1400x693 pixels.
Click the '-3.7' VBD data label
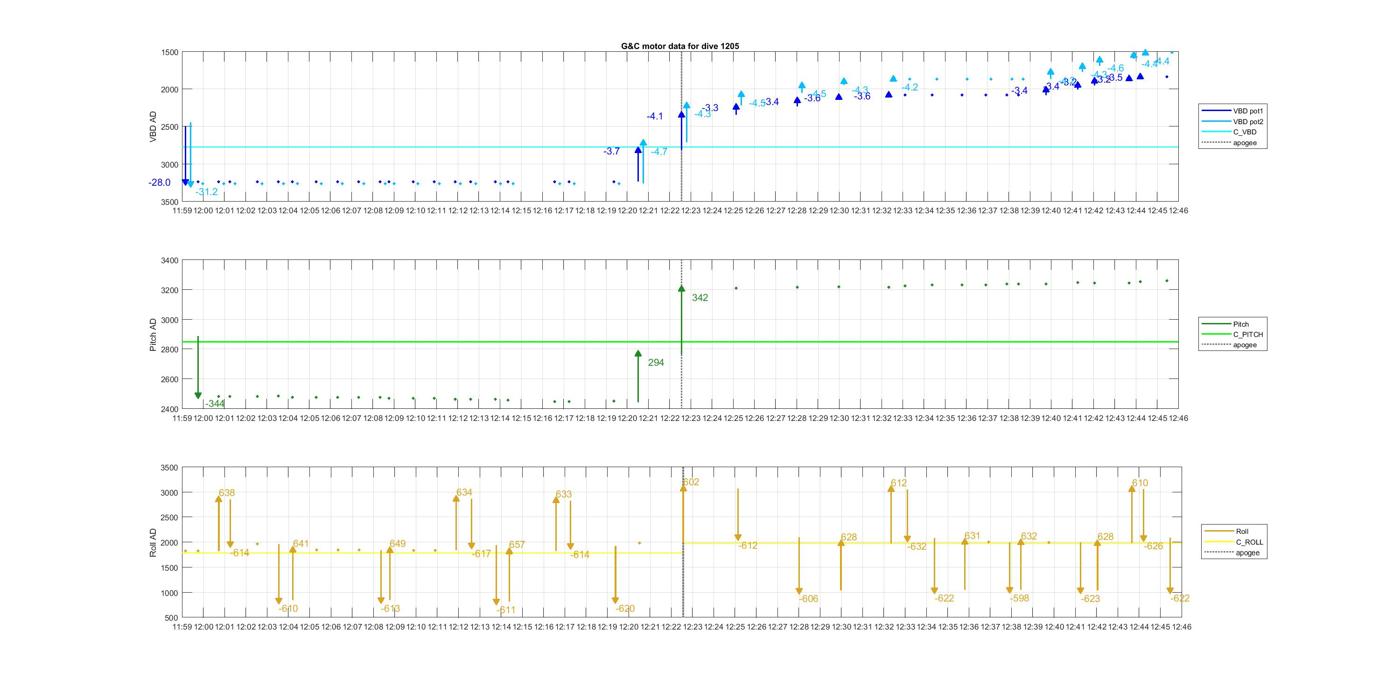point(611,151)
